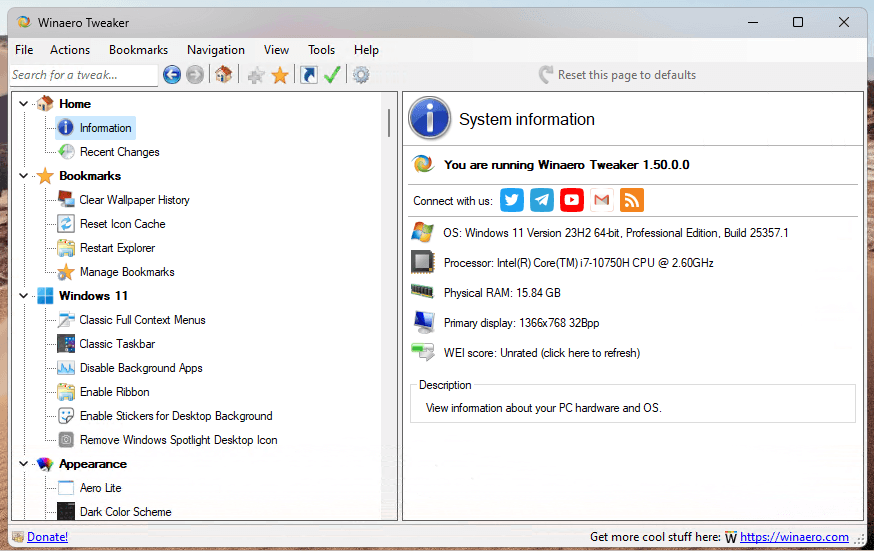This screenshot has width=874, height=551.
Task: Click the Search for a tweak field
Action: 83,75
